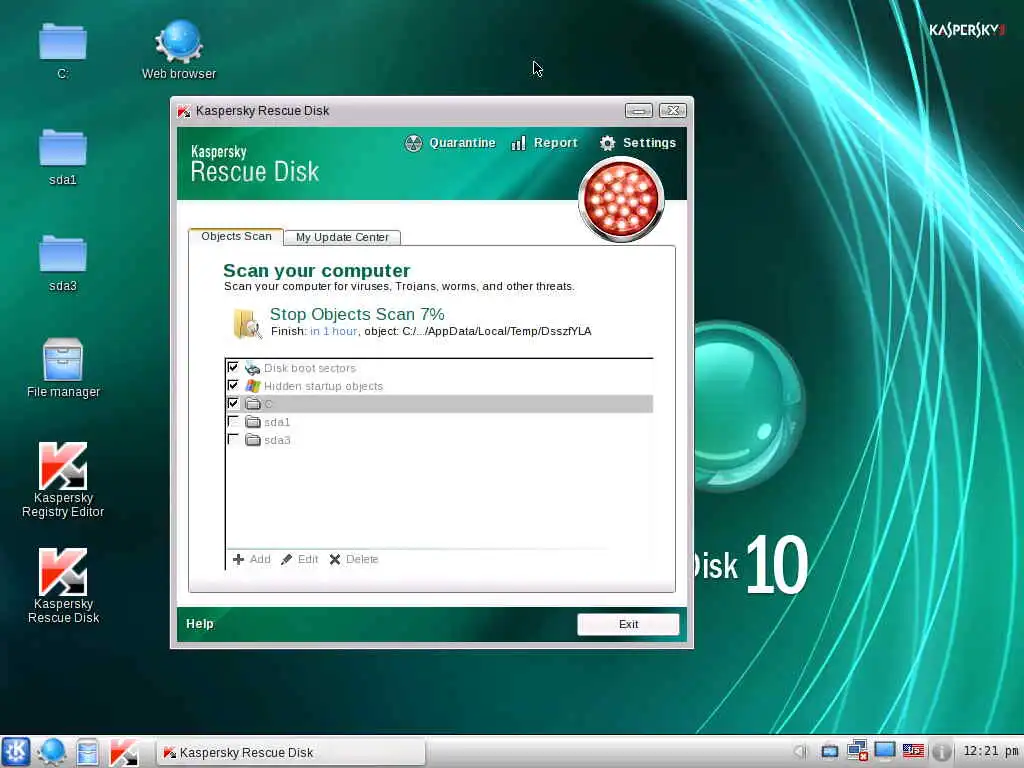Select the sda3 list row text

coord(277,440)
